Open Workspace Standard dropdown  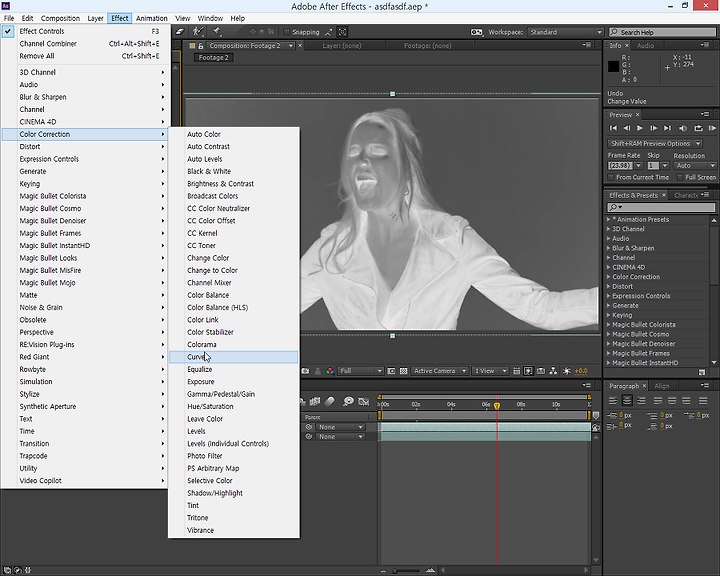pos(565,32)
